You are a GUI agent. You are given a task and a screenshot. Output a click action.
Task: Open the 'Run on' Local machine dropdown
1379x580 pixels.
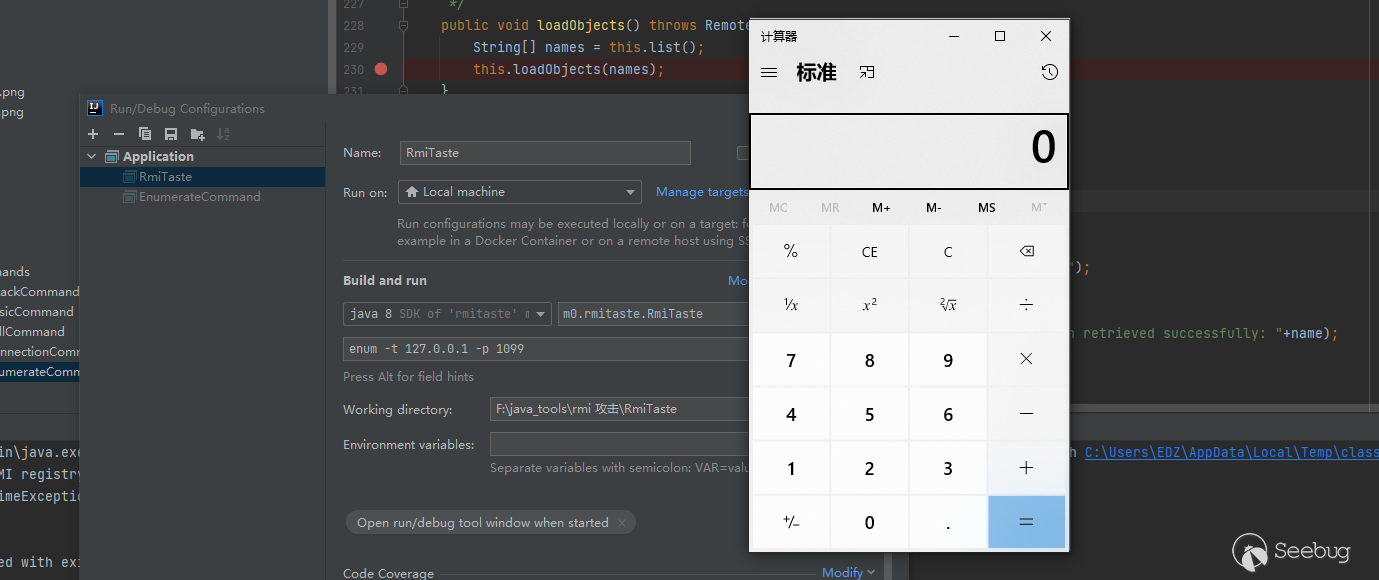coord(519,192)
